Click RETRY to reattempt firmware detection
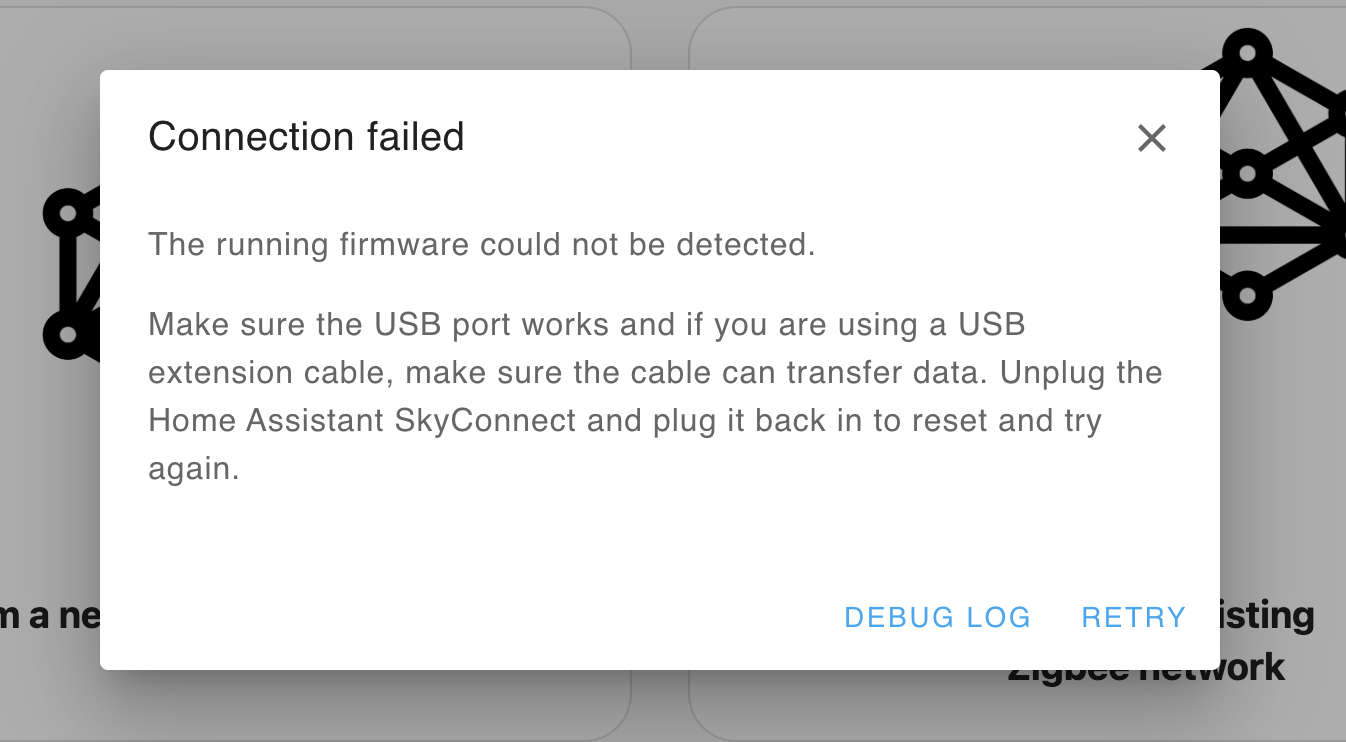This screenshot has height=742, width=1346. coord(1133,617)
